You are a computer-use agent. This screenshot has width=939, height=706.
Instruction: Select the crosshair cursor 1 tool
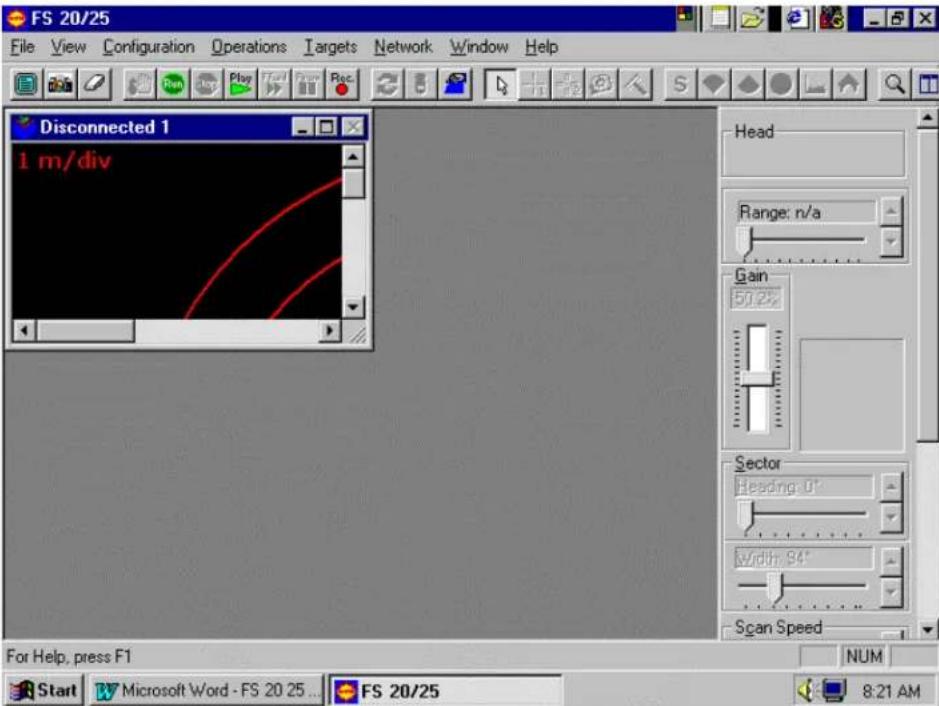point(534,84)
